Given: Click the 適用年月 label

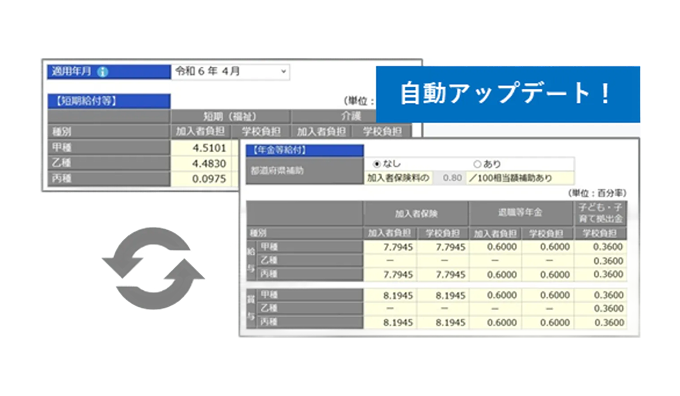Looking at the screenshot, I should (x=72, y=72).
